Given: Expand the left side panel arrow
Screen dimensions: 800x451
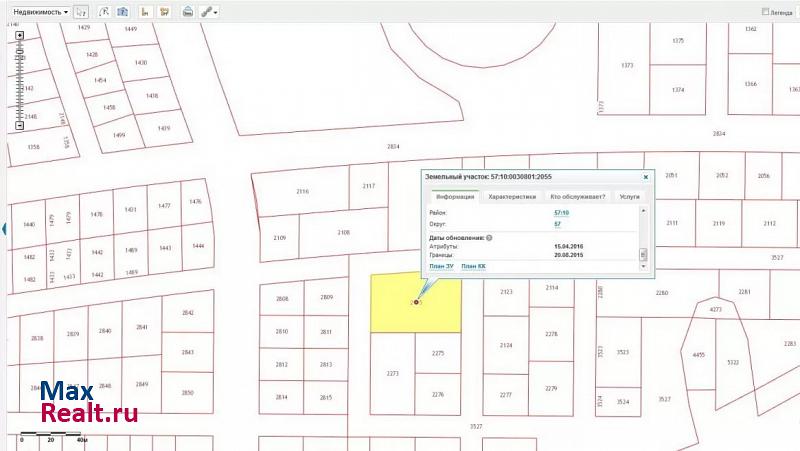Looking at the screenshot, I should click(5, 228).
